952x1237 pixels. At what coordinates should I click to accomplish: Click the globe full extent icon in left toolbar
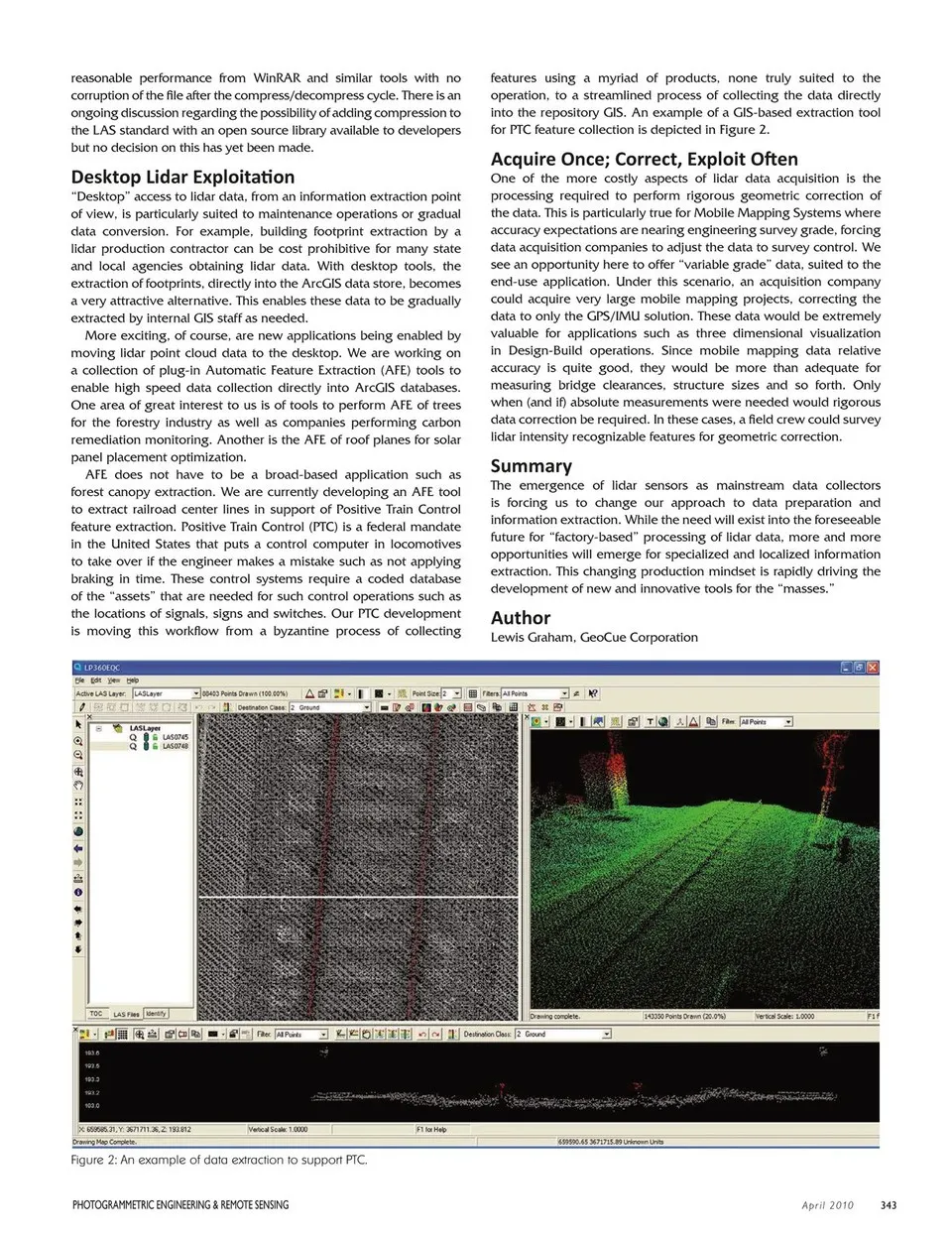click(x=78, y=832)
